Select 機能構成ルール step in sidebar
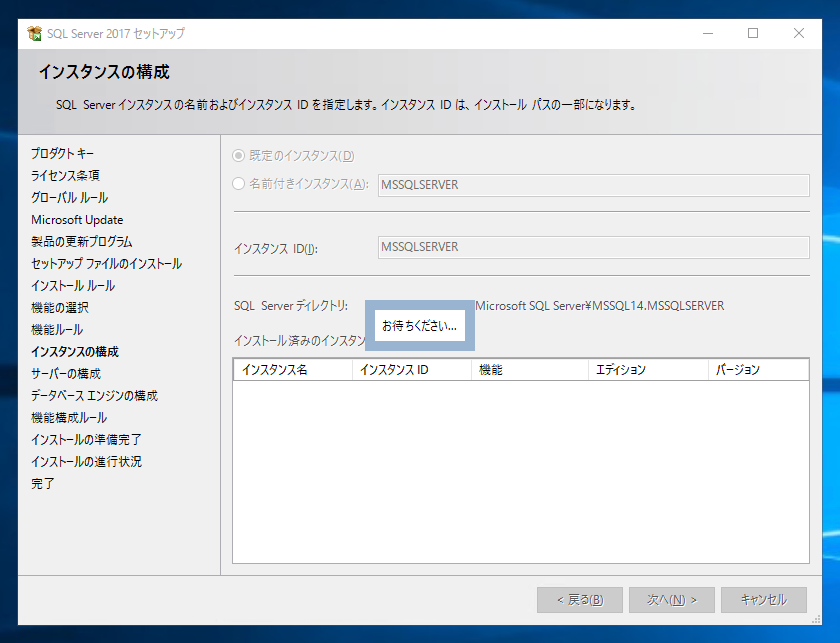840x643 pixels. point(69,417)
